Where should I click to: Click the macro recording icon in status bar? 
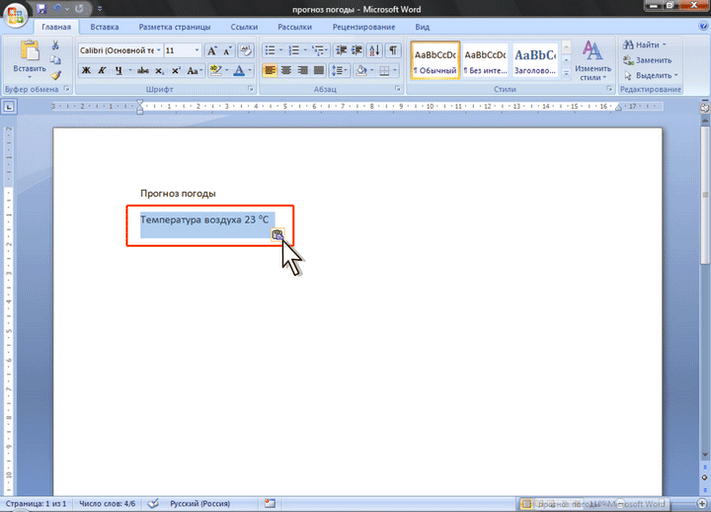(x=270, y=503)
